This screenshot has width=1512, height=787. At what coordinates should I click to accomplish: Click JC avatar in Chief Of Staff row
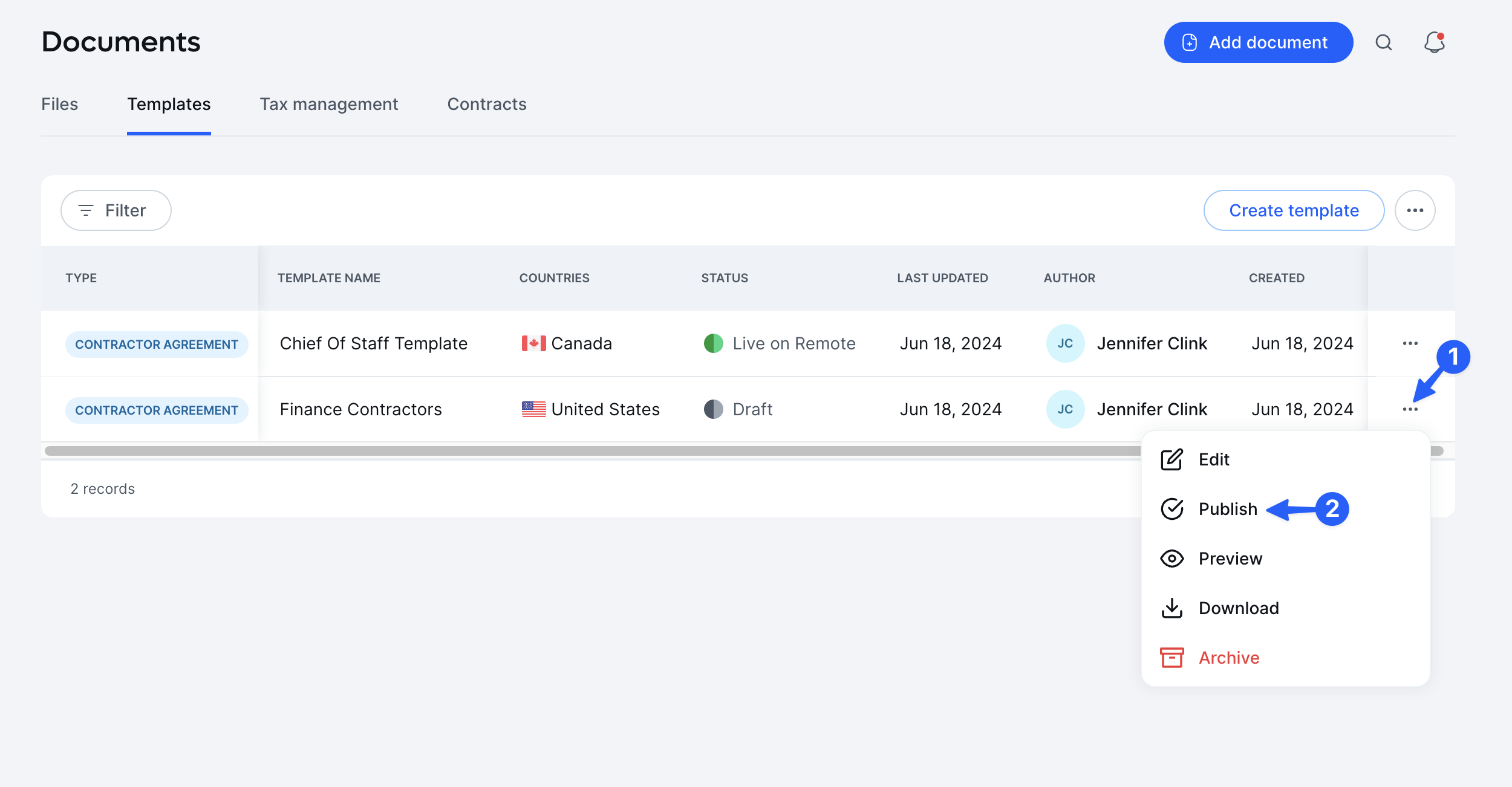(1066, 343)
